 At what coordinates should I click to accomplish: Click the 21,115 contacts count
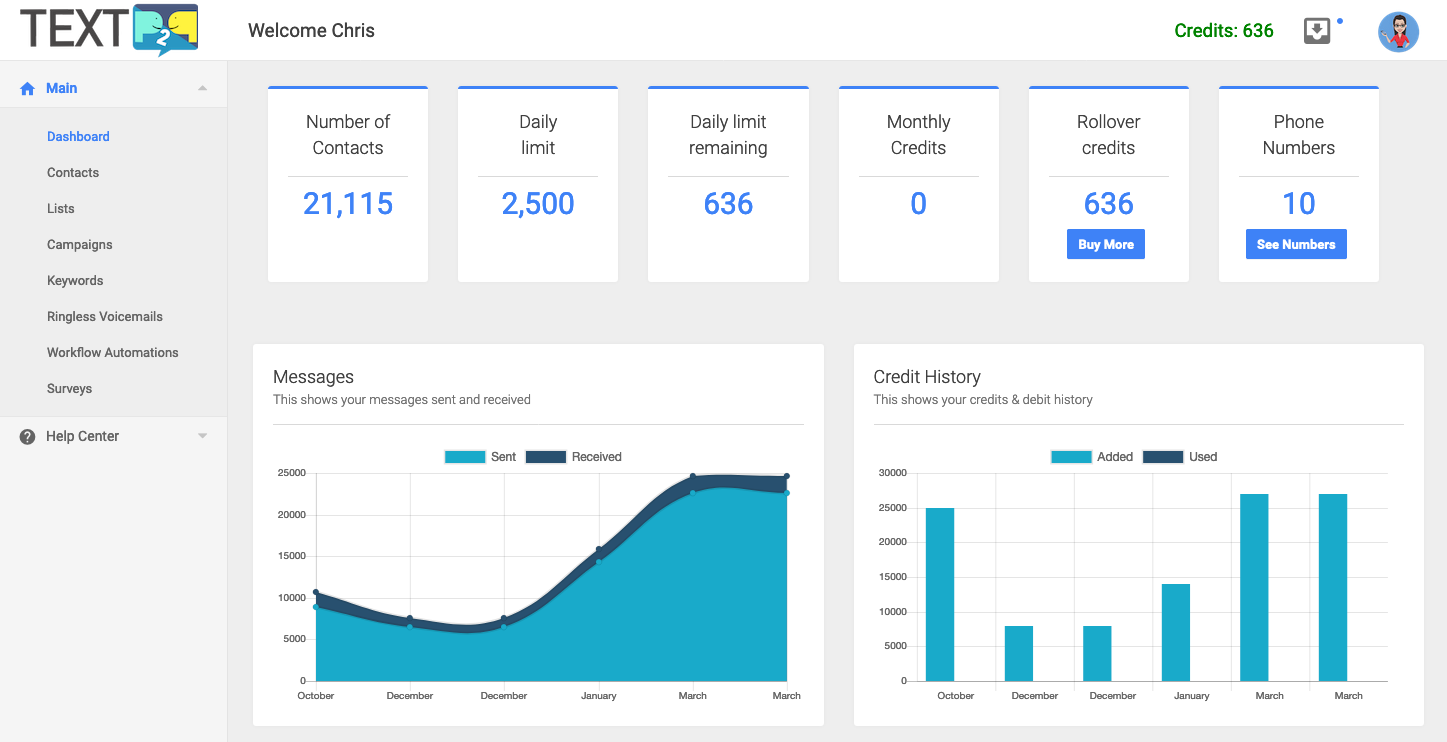tap(348, 204)
